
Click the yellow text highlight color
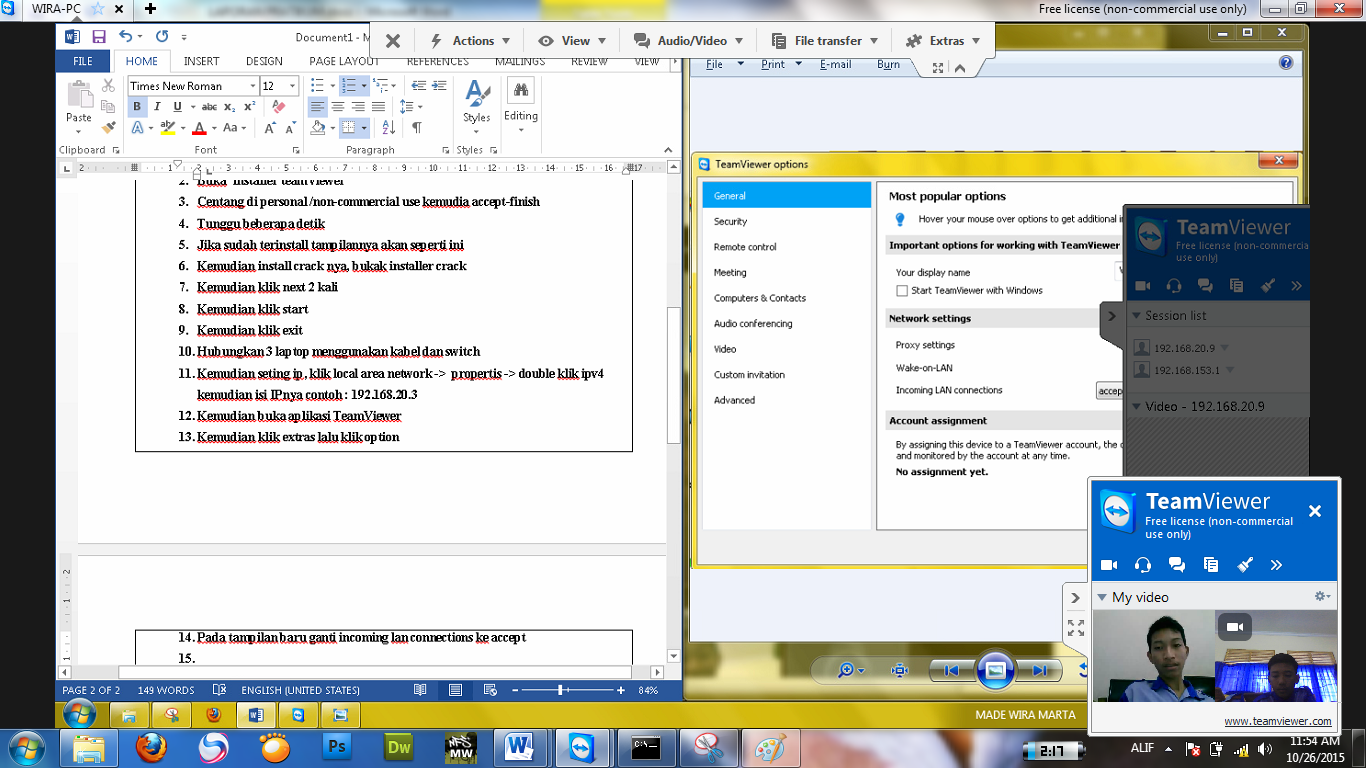click(167, 128)
